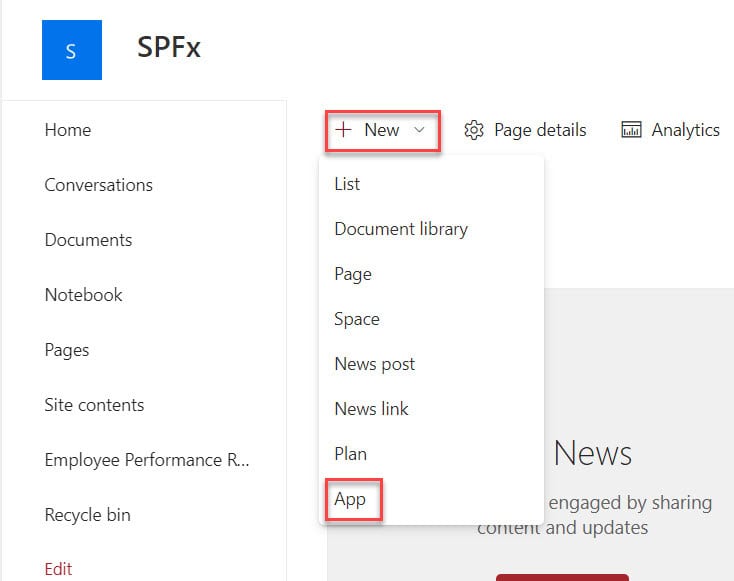The image size is (734, 581).
Task: Open Site contents link
Action: [x=94, y=405]
